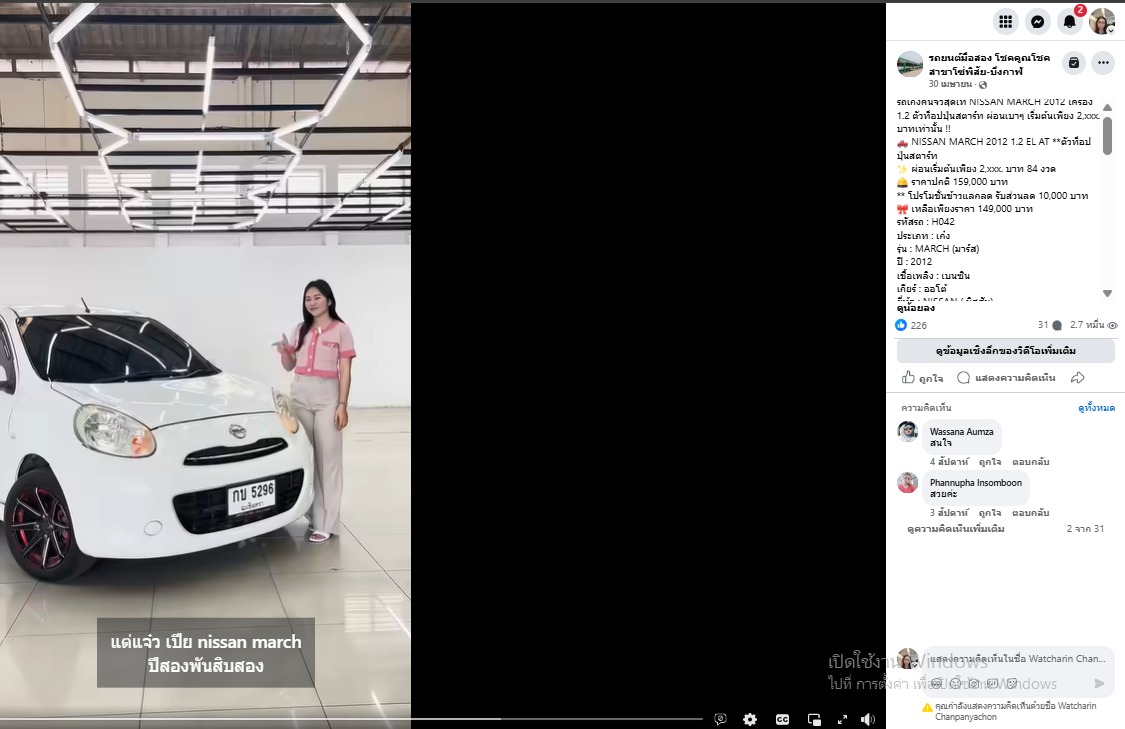Image resolution: width=1125 pixels, height=729 pixels.
Task: Like Wassana Aumza's comment
Action: pos(990,461)
